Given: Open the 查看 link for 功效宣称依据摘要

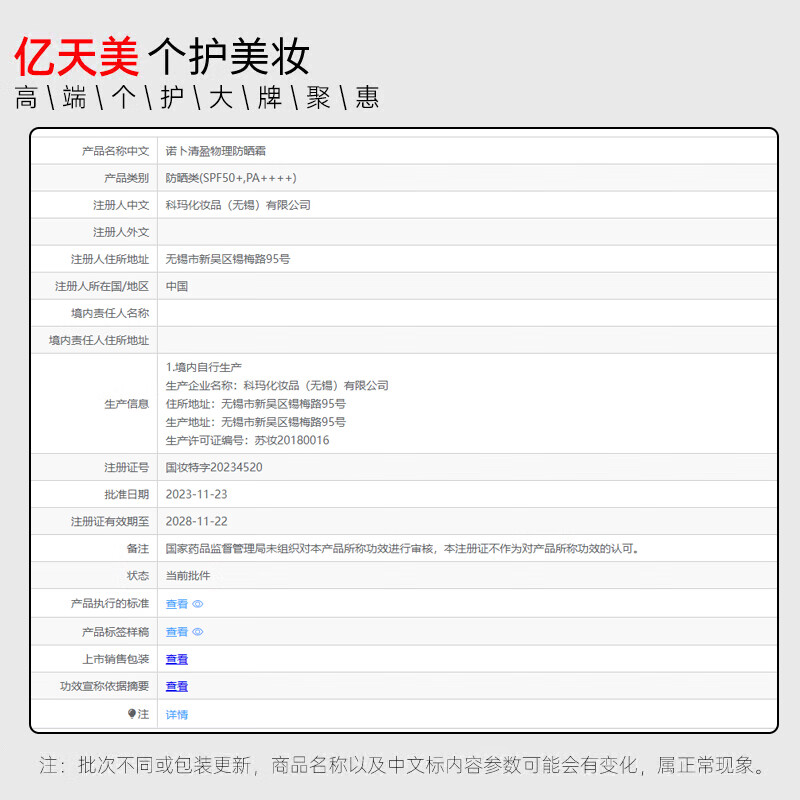Looking at the screenshot, I should tap(177, 686).
